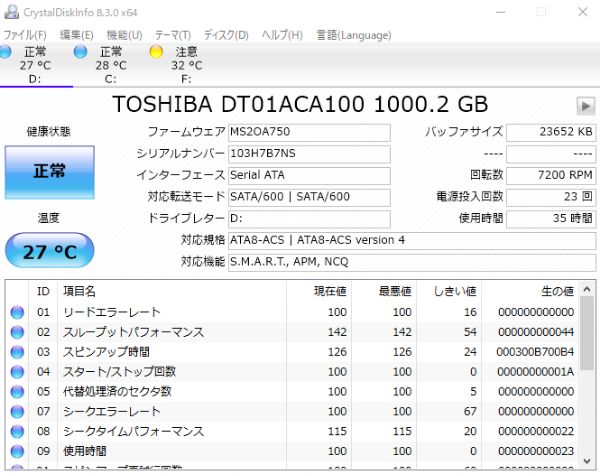Viewport: 600px width, 474px height.
Task: Go to next disk with arrow button
Action: click(585, 106)
